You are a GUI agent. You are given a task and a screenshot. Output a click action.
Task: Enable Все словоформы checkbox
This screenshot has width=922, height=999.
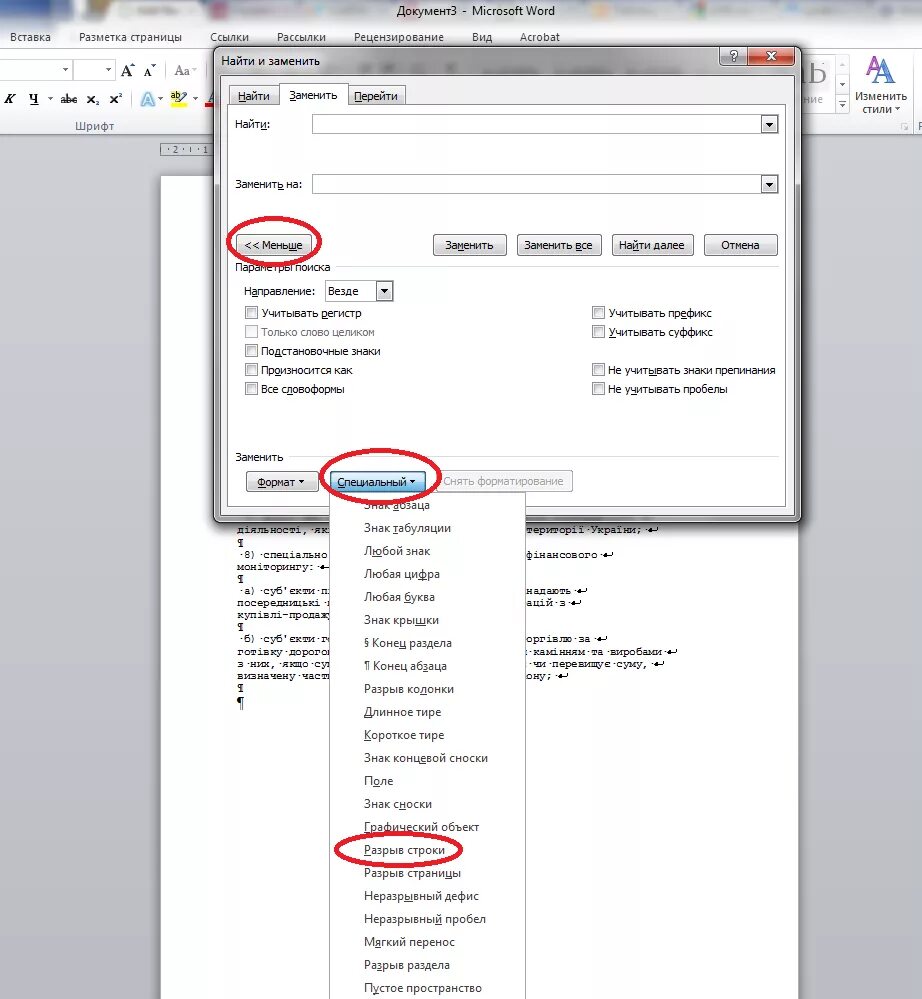(252, 389)
